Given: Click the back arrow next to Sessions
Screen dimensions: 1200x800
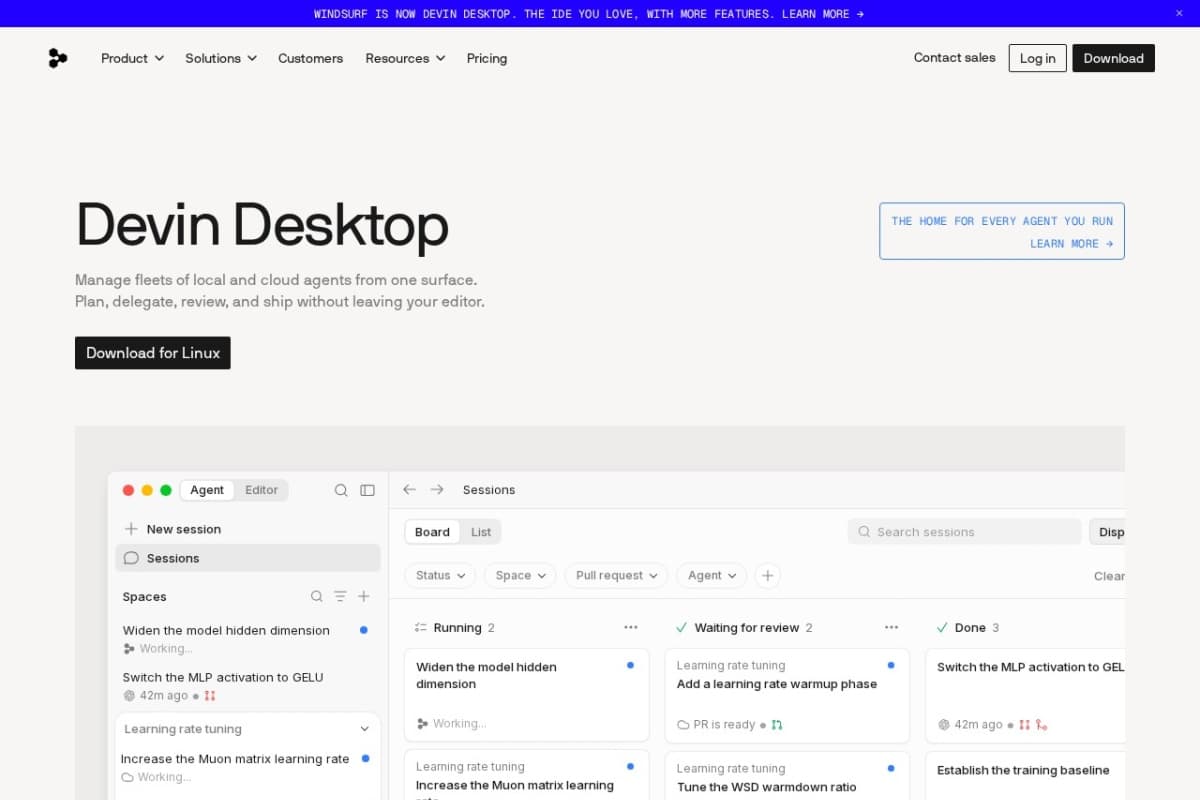Looking at the screenshot, I should coord(409,489).
